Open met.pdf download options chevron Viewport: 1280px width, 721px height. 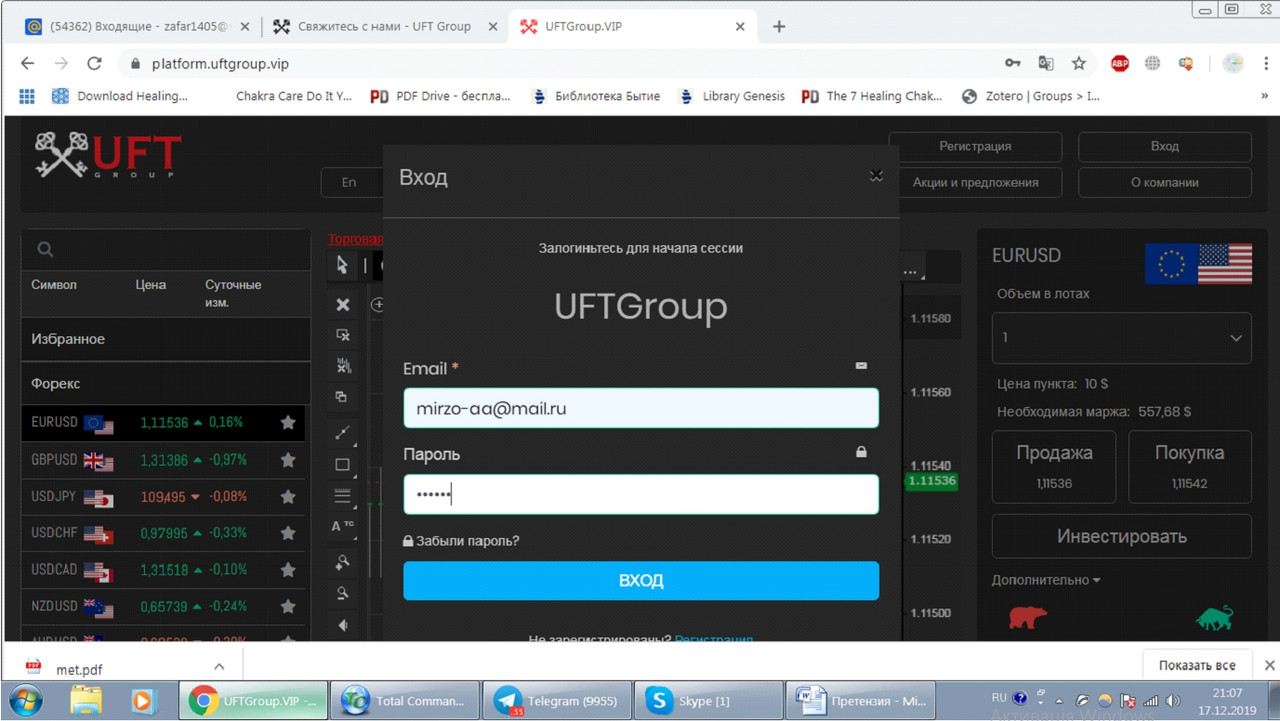pyautogui.click(x=219, y=666)
